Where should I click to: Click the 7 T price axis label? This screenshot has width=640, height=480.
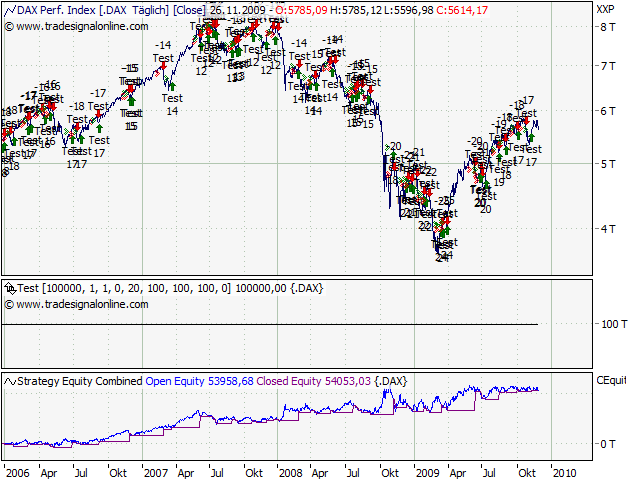608,66
